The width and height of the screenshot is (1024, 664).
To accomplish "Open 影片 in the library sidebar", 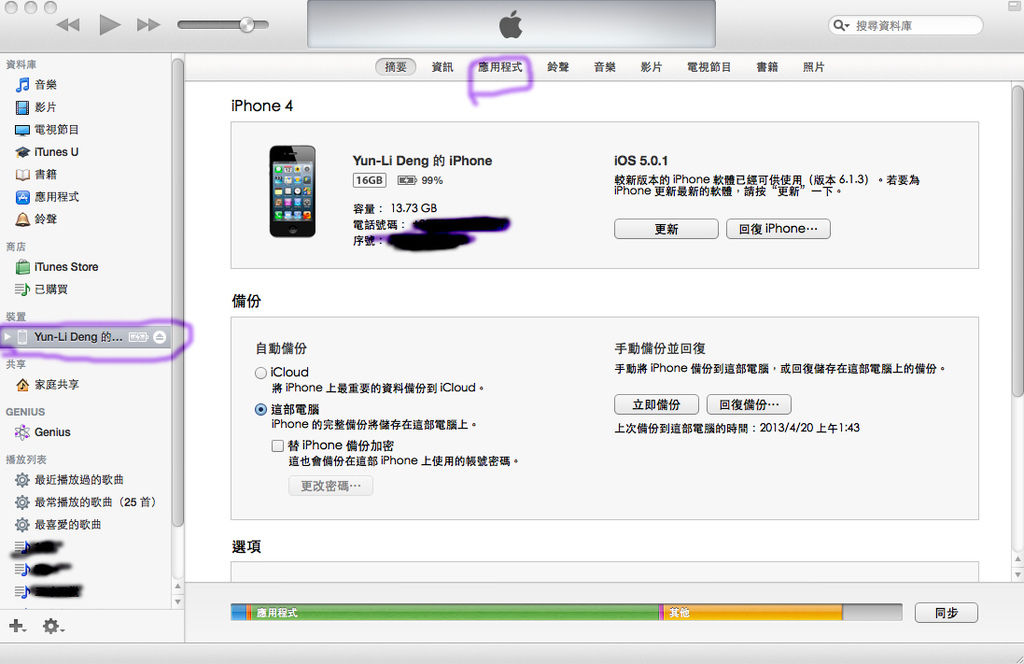I will 36,107.
